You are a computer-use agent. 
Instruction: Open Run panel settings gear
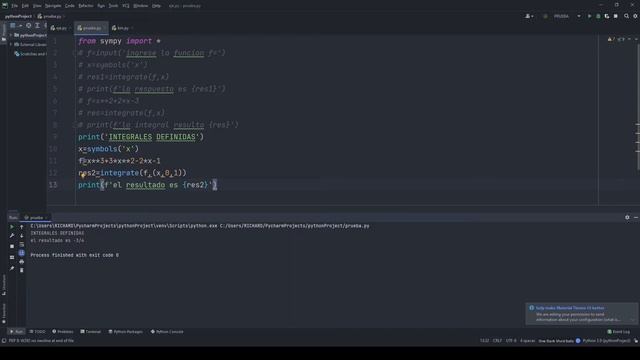coord(627,218)
